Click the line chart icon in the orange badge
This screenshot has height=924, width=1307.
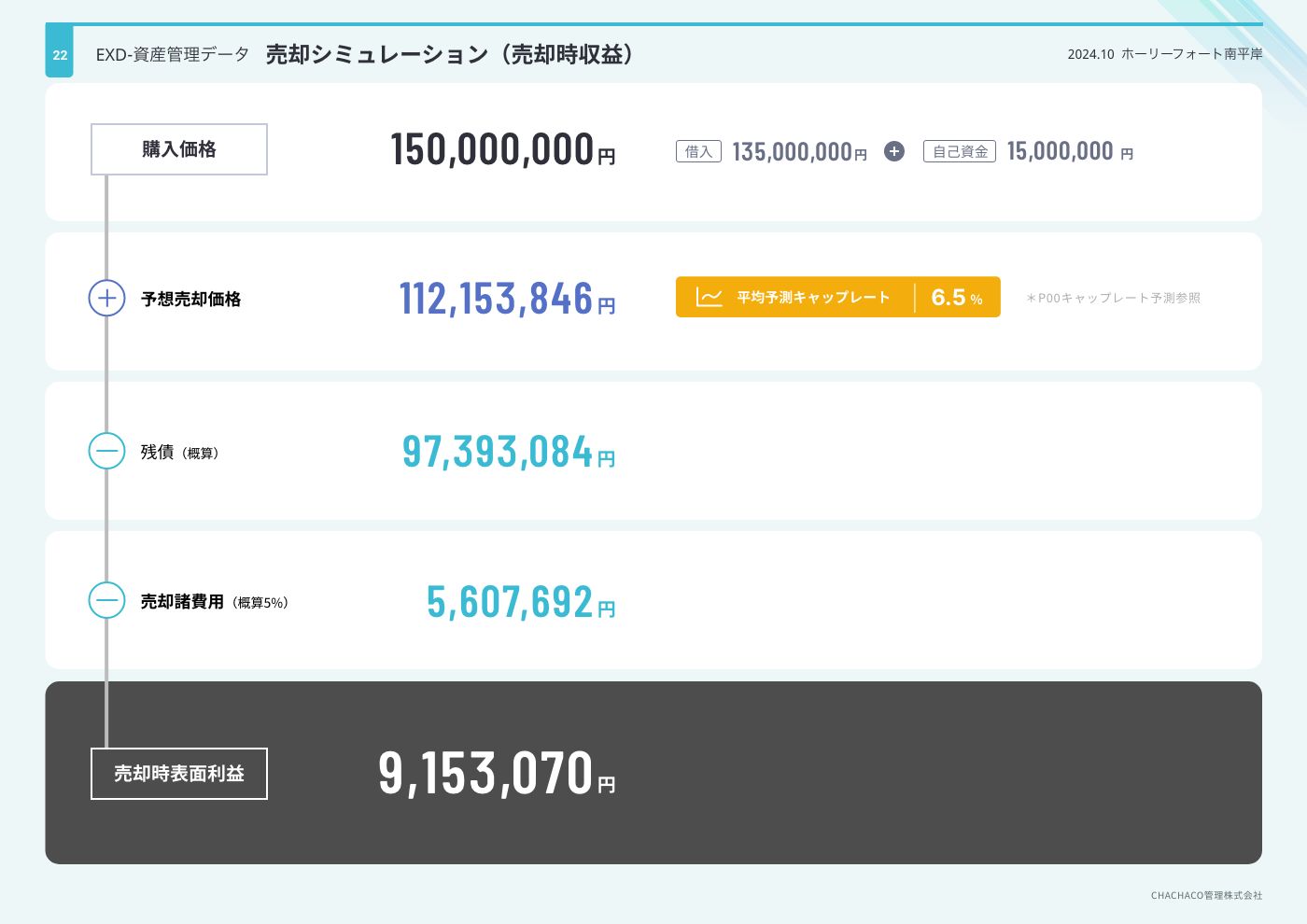pyautogui.click(x=709, y=298)
